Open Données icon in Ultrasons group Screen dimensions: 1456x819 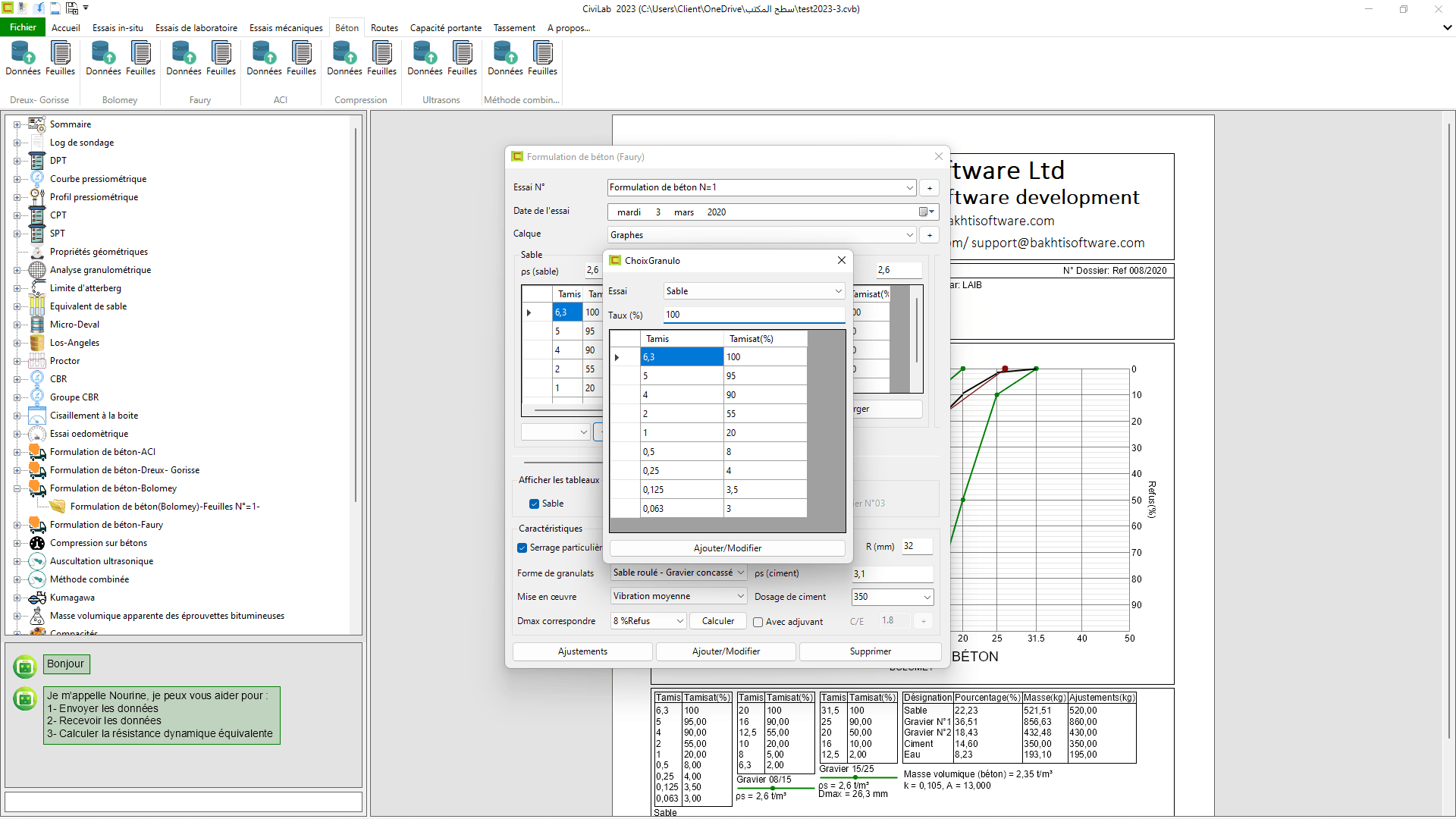(x=425, y=58)
